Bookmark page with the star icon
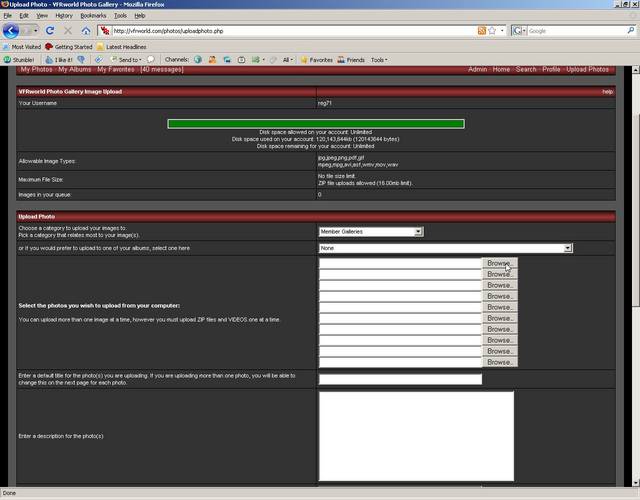640x500 pixels. pos(493,31)
